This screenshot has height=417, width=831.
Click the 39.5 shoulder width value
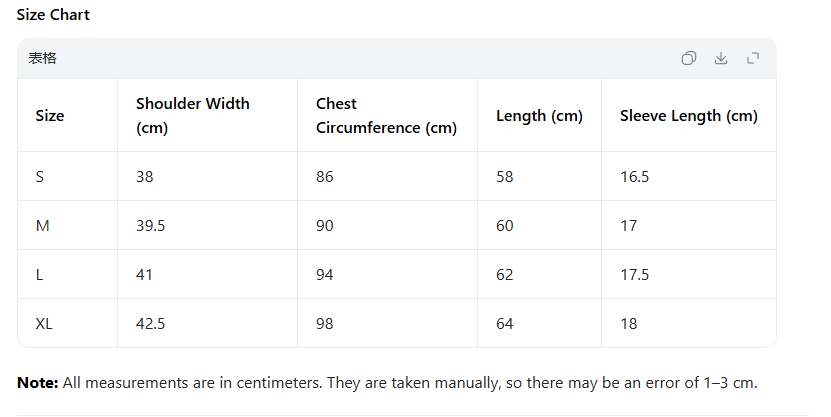click(x=150, y=226)
